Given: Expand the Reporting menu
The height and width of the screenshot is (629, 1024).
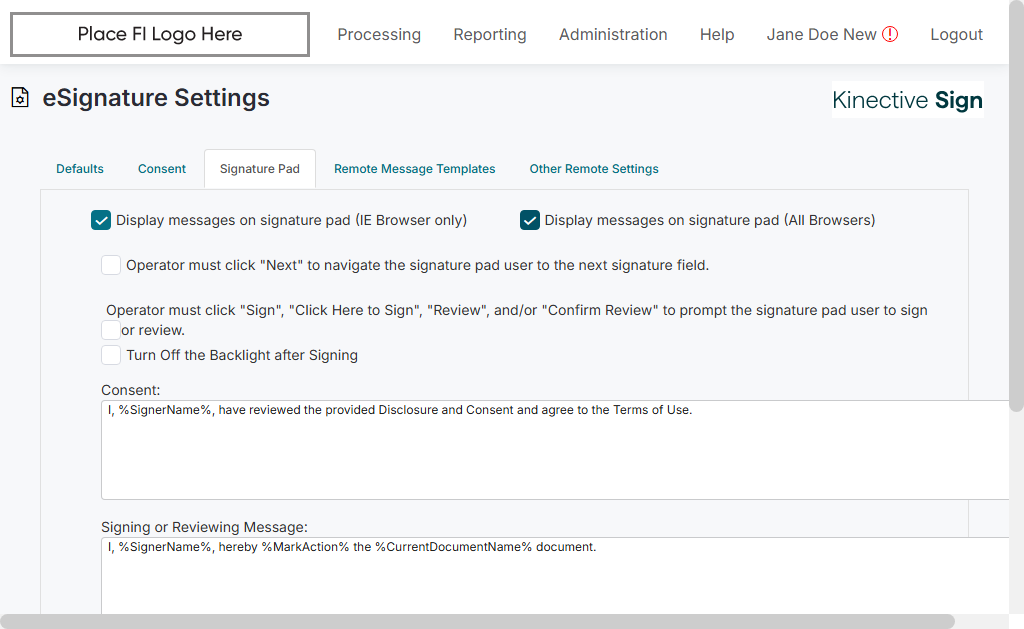Looking at the screenshot, I should [490, 35].
